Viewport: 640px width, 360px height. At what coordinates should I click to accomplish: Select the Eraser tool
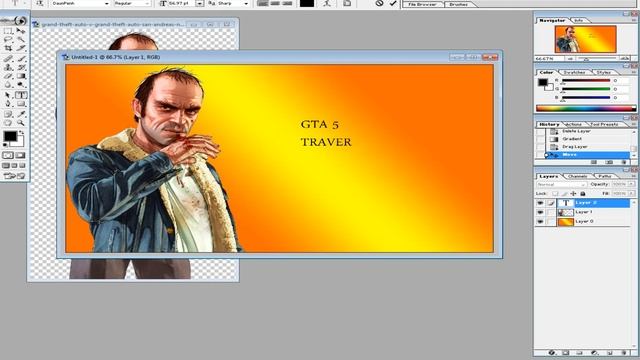pyautogui.click(x=8, y=76)
